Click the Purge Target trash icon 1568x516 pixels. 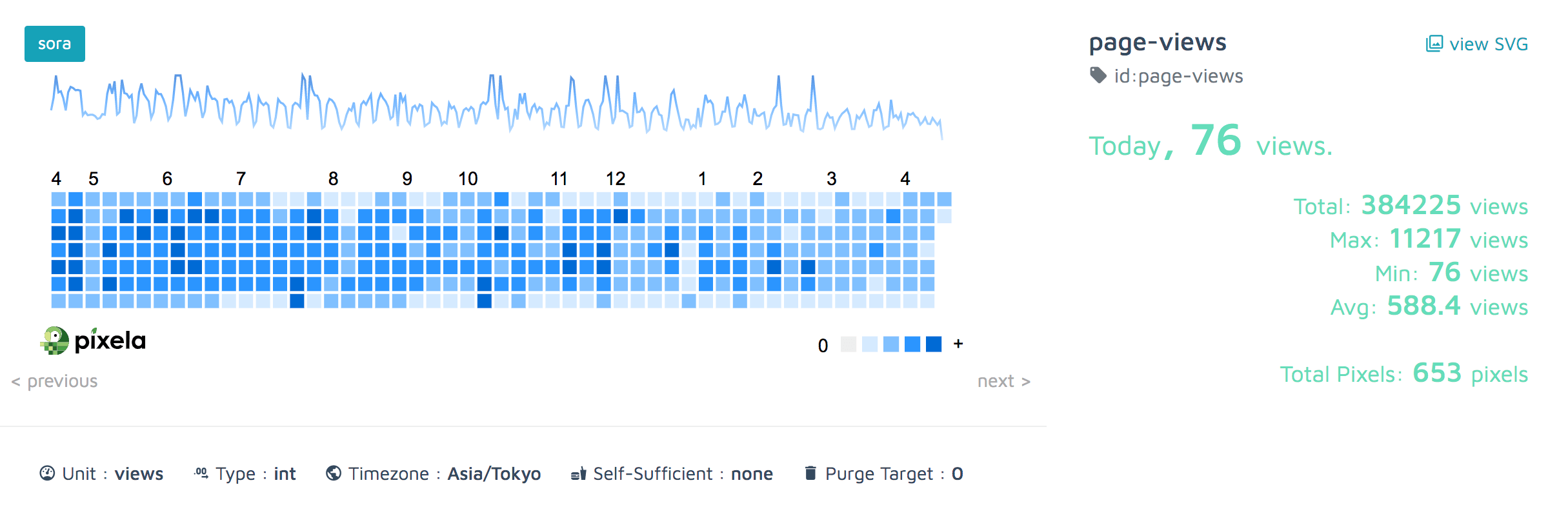(x=810, y=473)
